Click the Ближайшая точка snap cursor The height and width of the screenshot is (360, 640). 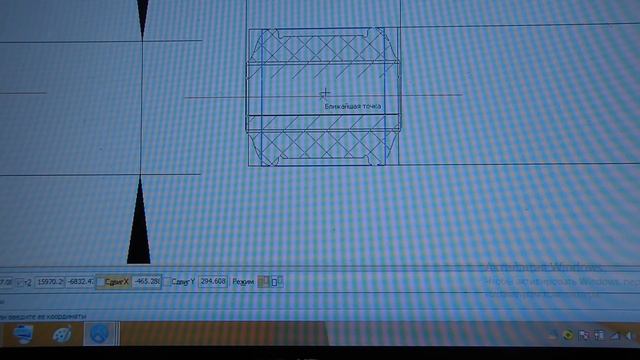(x=325, y=94)
